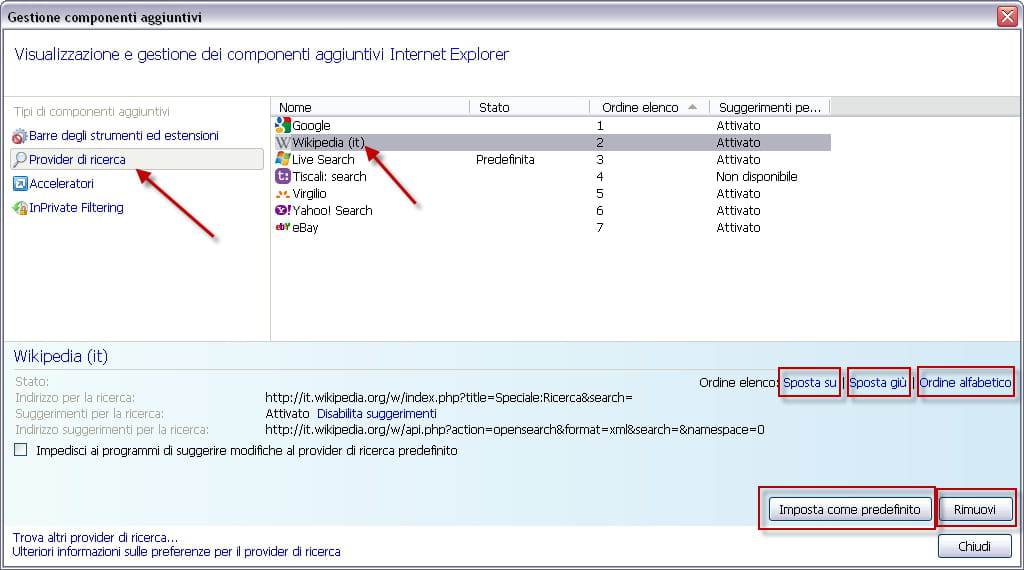Select the eBay row name
The height and width of the screenshot is (570, 1024).
[305, 227]
